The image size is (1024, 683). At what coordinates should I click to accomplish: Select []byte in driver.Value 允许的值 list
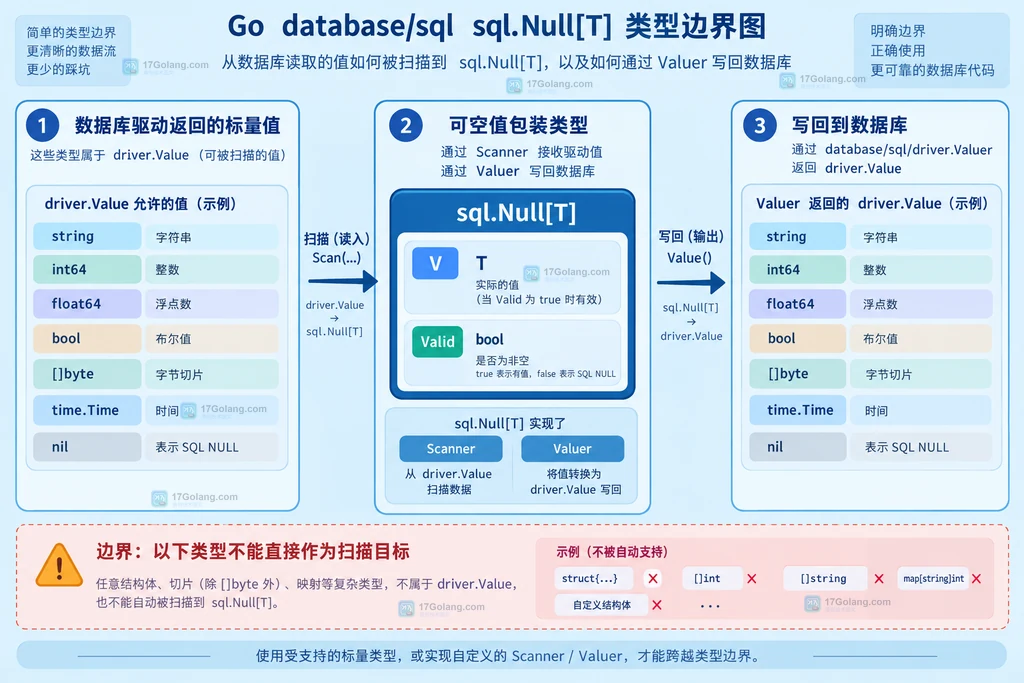click(88, 374)
